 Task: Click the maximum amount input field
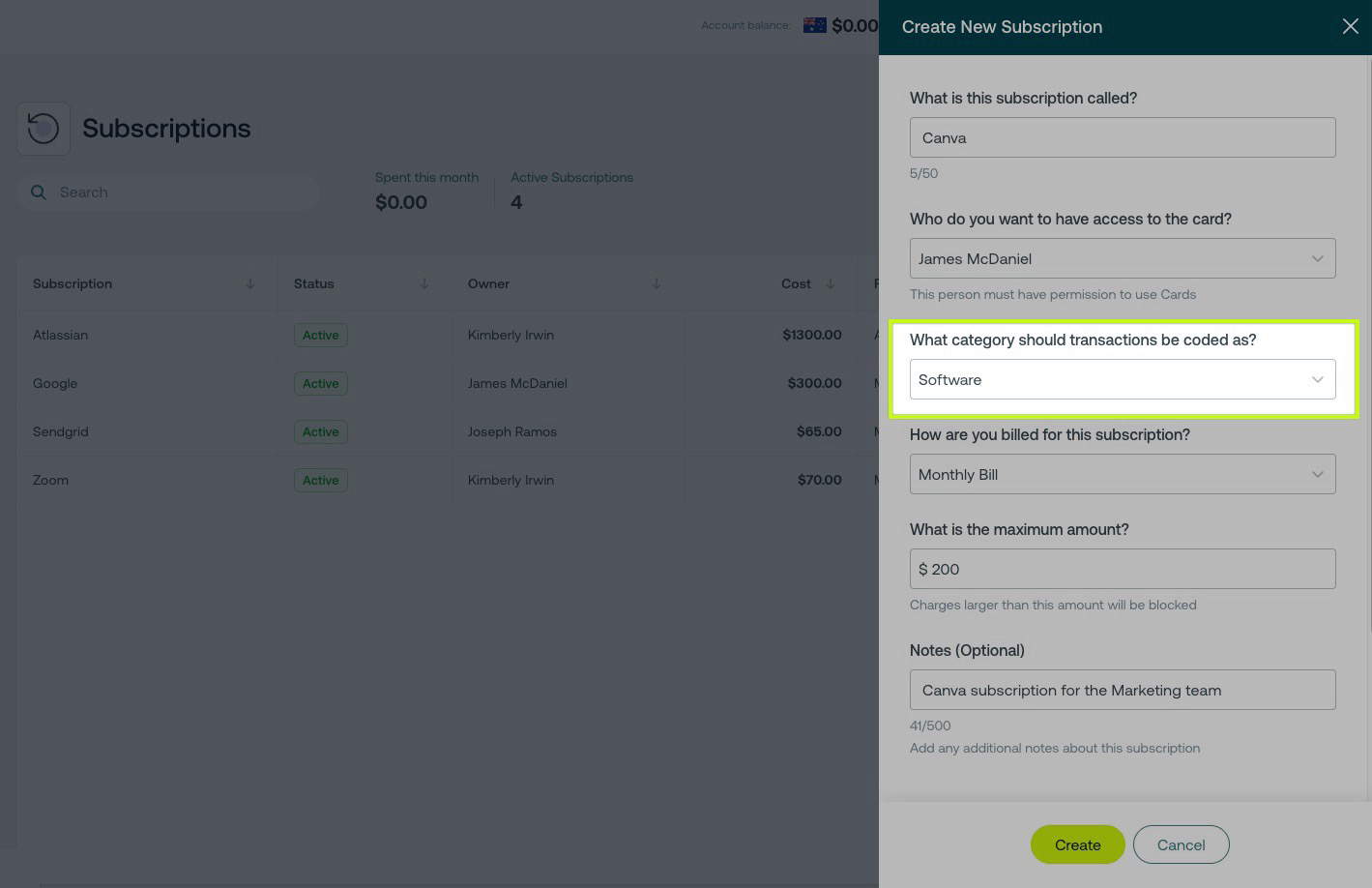point(1122,569)
